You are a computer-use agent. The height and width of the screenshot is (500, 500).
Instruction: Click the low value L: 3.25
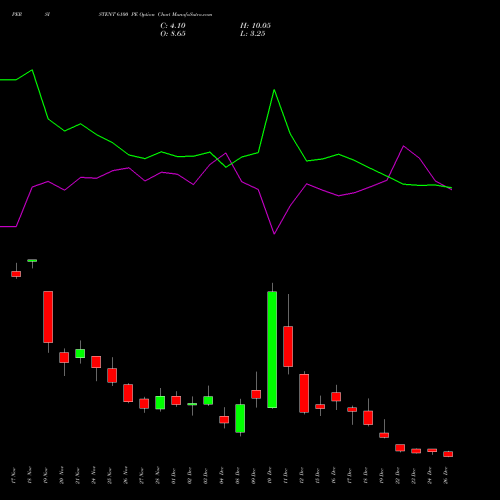click(x=253, y=34)
